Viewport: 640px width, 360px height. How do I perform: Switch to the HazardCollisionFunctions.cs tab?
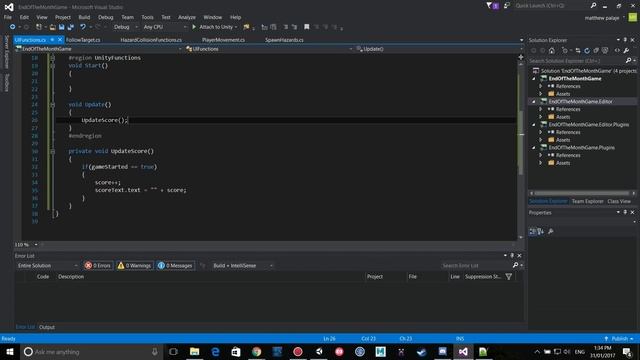coord(151,40)
